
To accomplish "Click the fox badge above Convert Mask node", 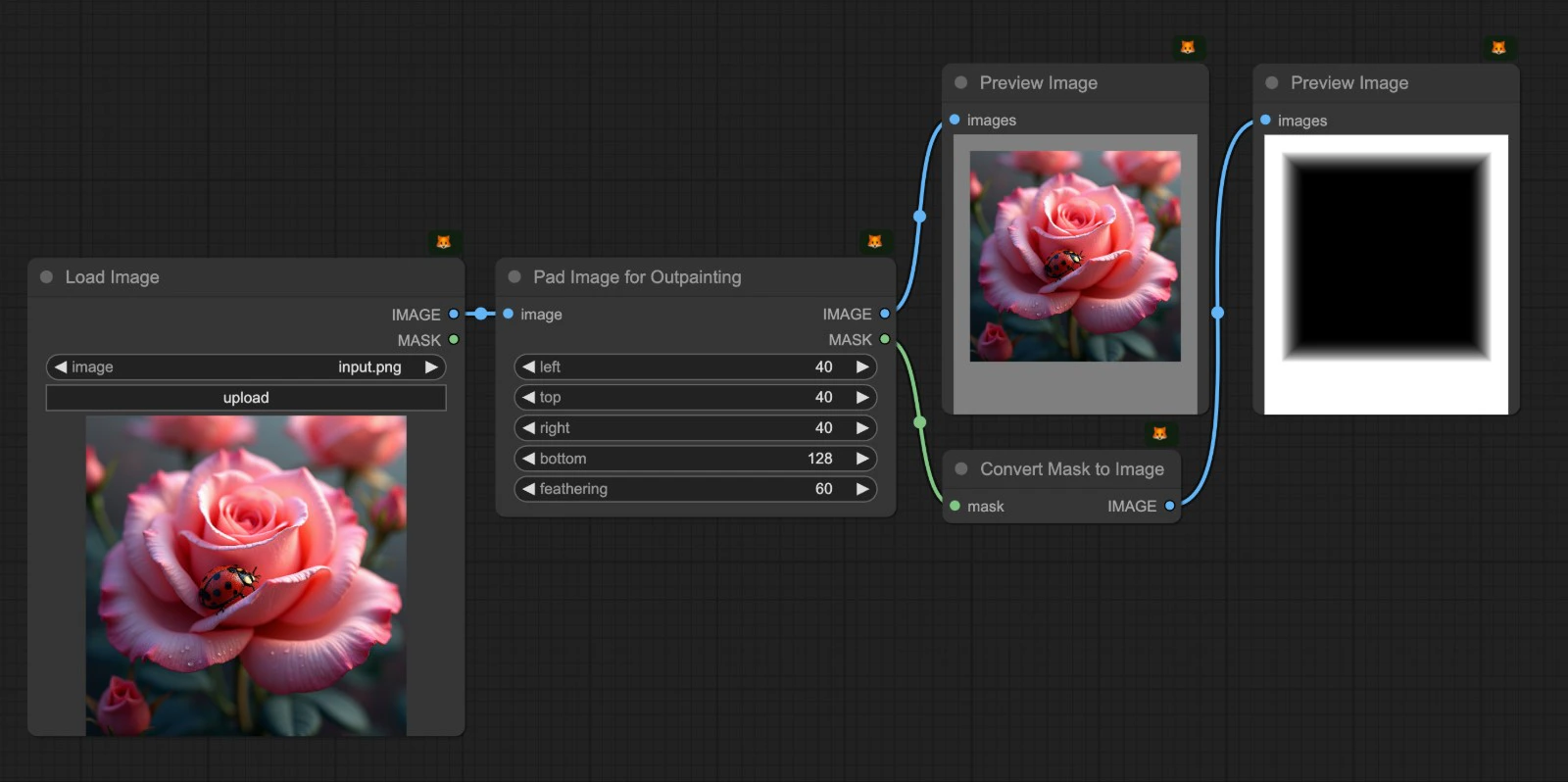I will (x=1159, y=434).
